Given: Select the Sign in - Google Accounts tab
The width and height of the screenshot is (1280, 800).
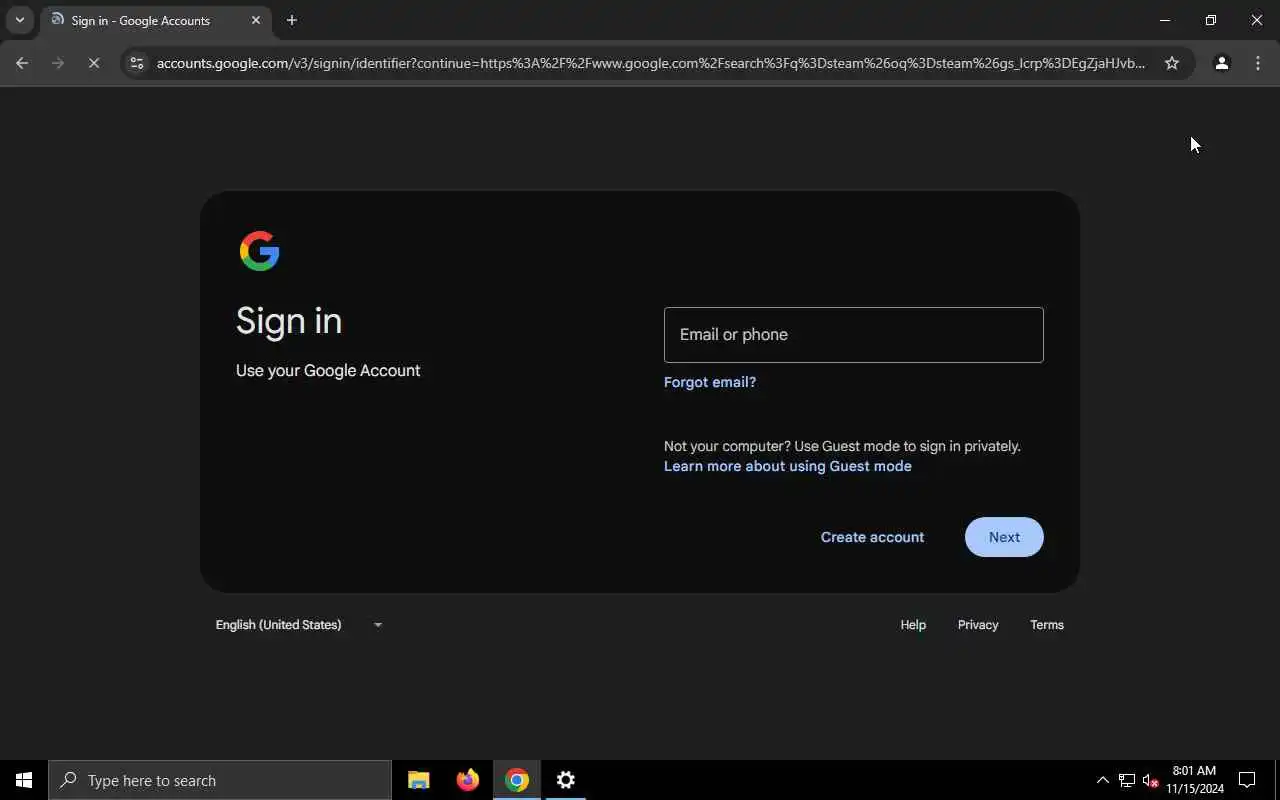Looking at the screenshot, I should 155,20.
